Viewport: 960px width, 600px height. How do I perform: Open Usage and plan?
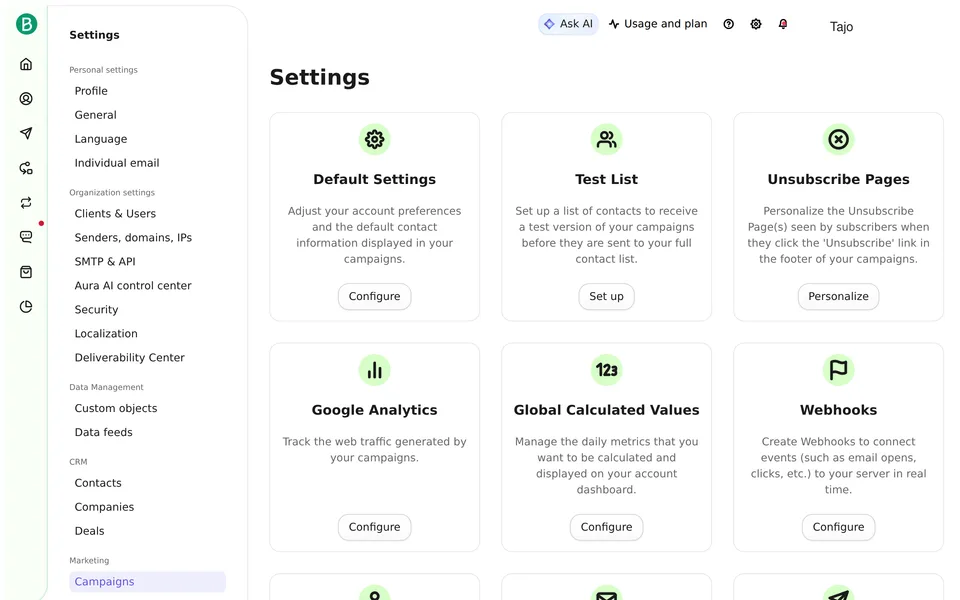pos(658,24)
